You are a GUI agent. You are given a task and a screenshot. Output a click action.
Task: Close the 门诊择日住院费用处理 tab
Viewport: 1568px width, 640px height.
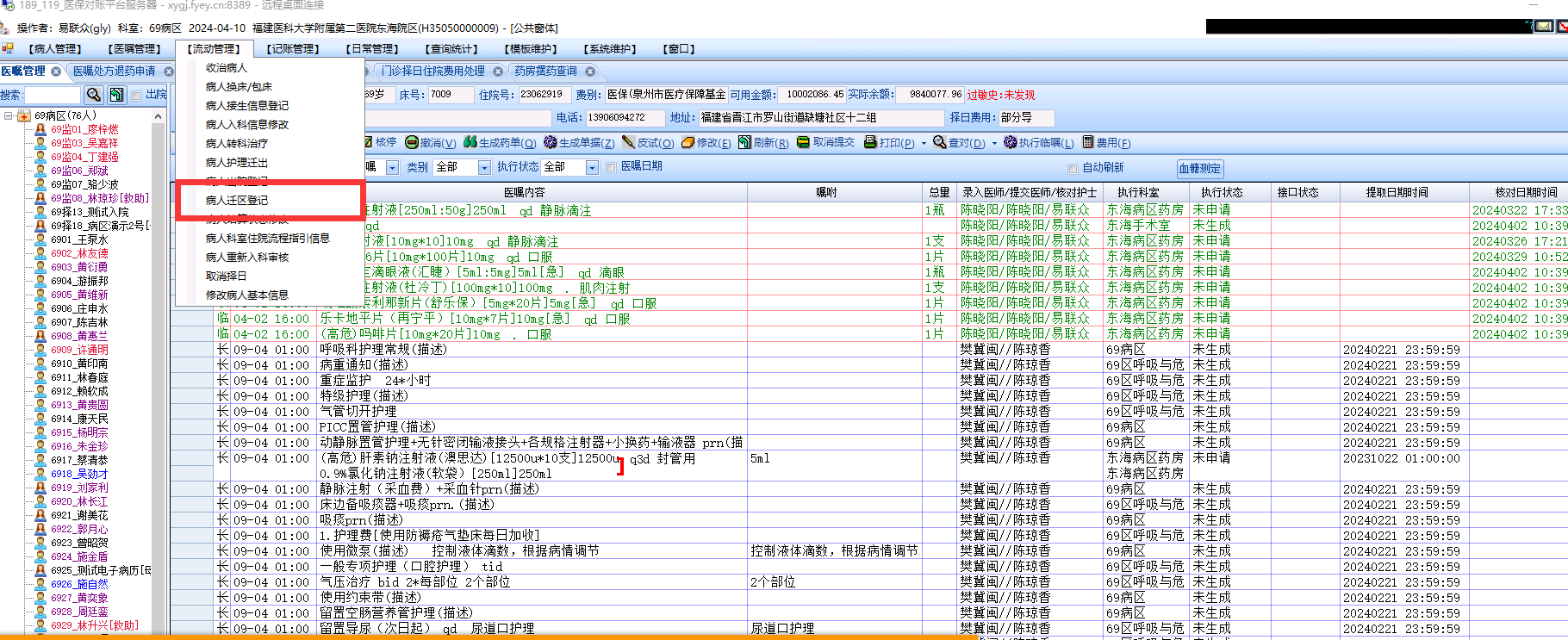(x=497, y=71)
